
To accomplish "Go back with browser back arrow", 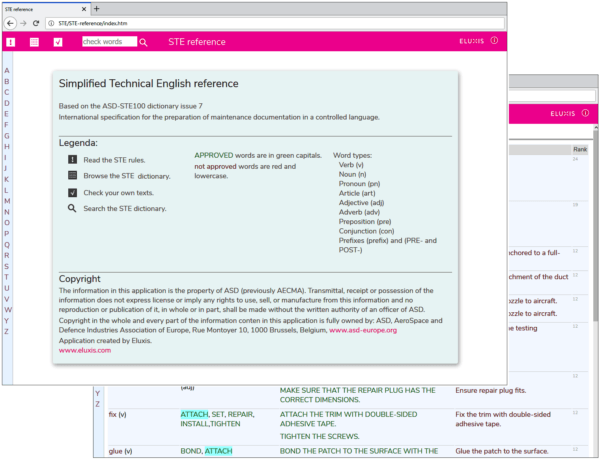I will pos(10,23).
